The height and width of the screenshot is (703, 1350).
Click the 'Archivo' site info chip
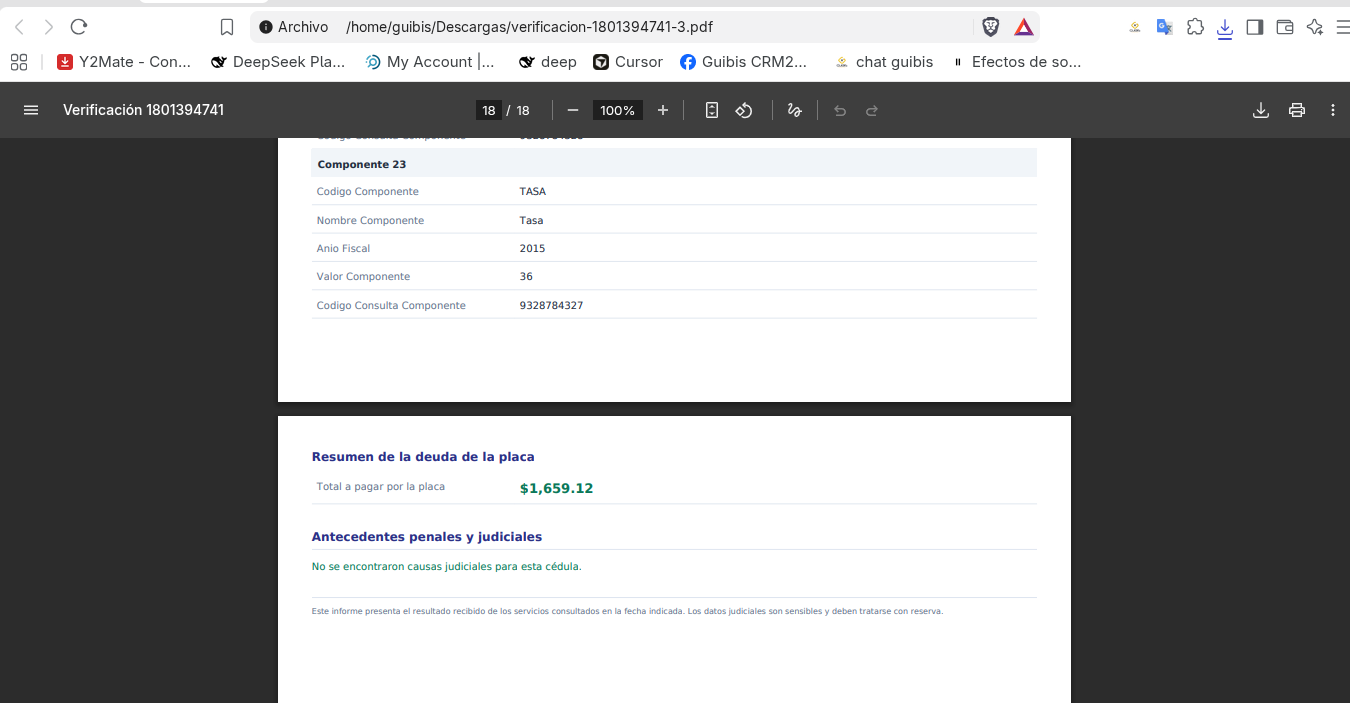[x=294, y=27]
